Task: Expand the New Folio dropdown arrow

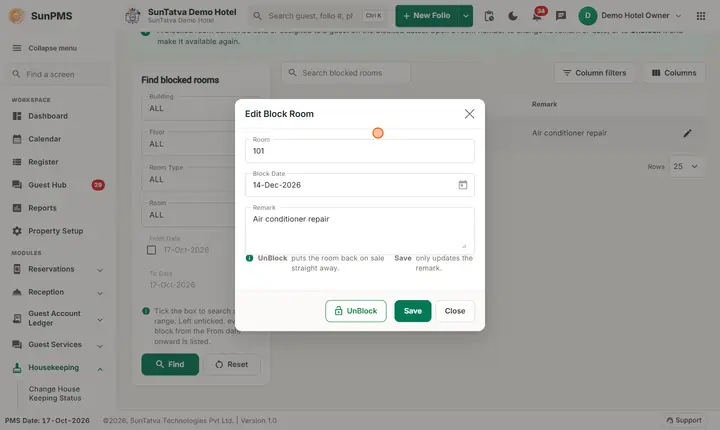Action: (466, 16)
